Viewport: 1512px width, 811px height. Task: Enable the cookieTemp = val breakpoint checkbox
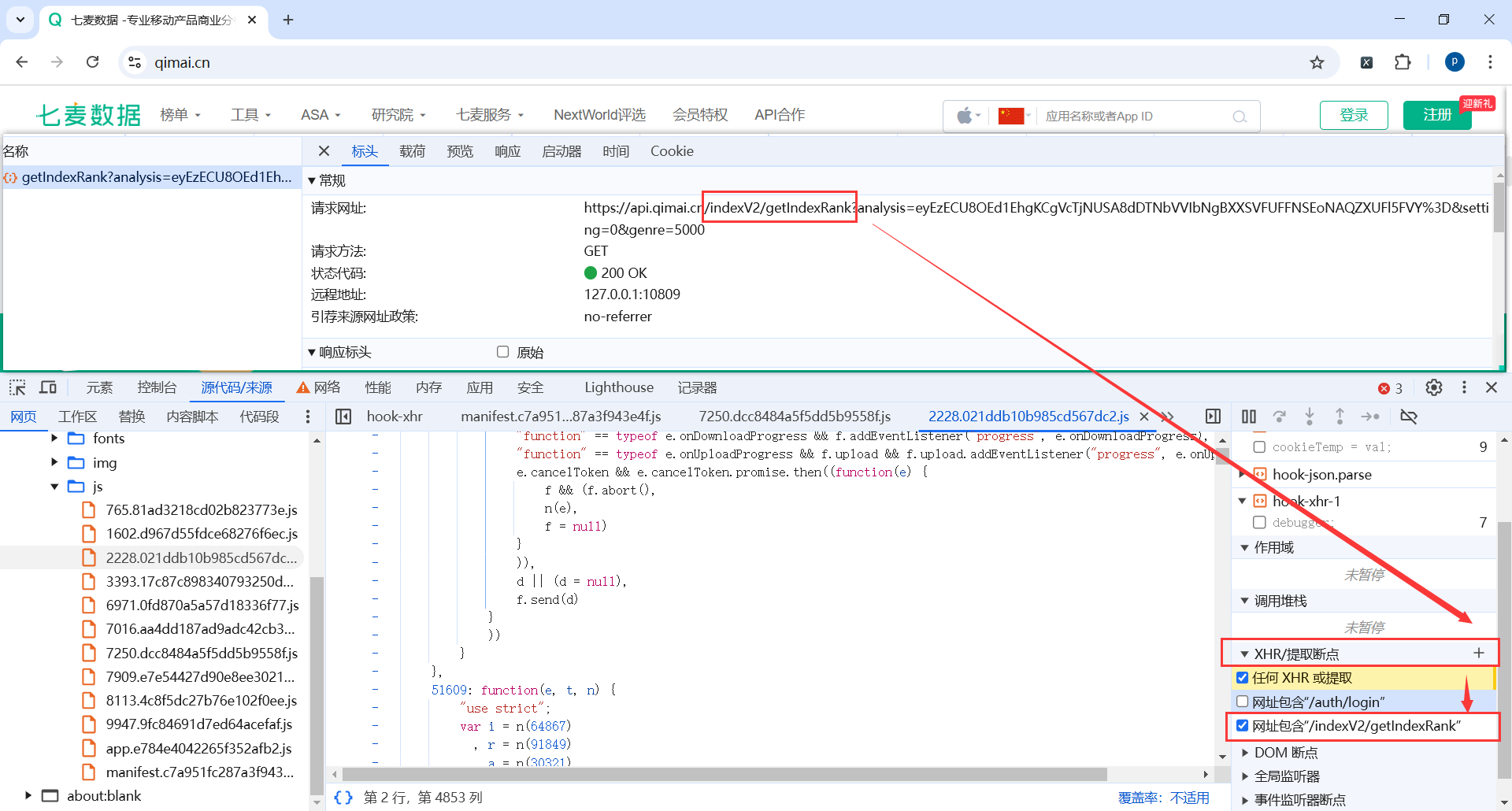pyautogui.click(x=1259, y=446)
